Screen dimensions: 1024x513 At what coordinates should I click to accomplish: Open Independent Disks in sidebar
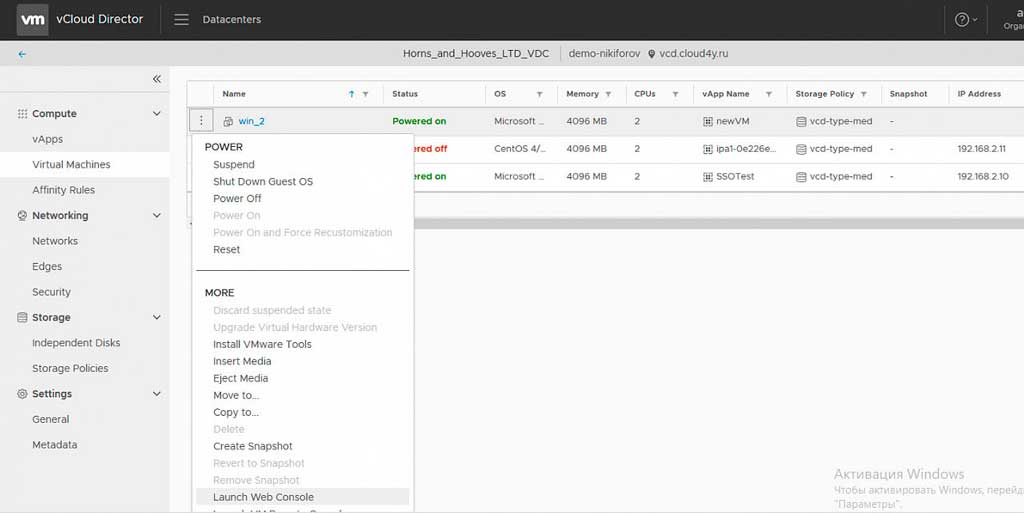(x=76, y=343)
